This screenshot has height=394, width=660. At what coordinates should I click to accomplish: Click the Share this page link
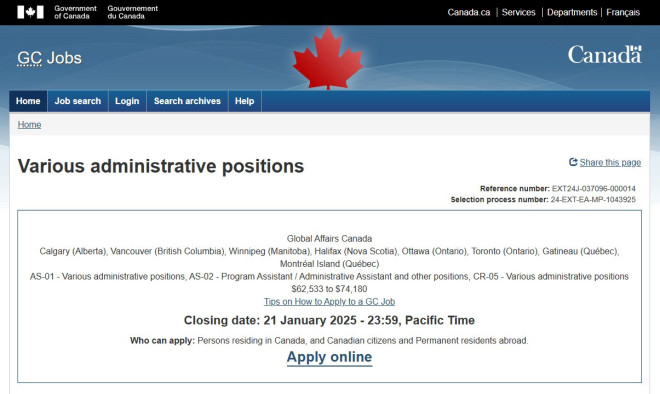point(610,162)
